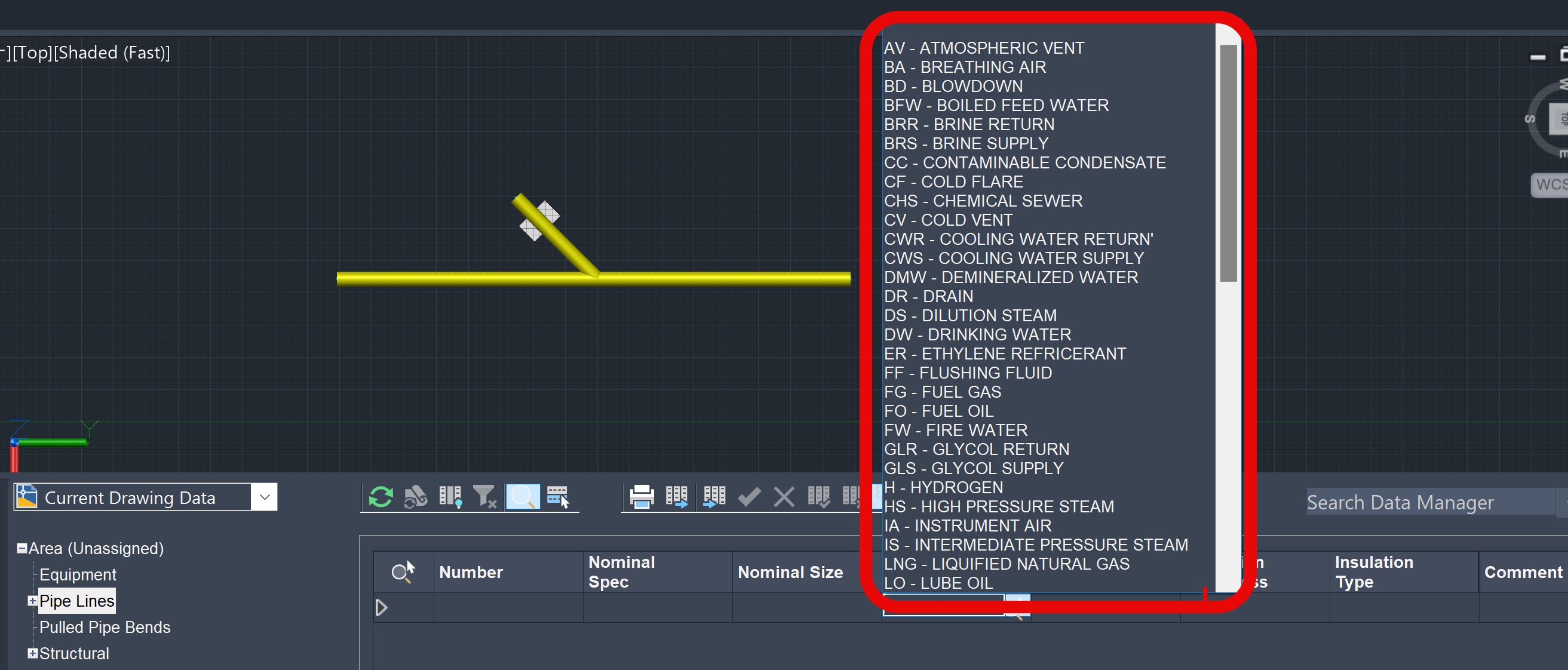Toggle the zoom magnifier button
Image resolution: width=1568 pixels, height=670 pixels.
point(523,497)
